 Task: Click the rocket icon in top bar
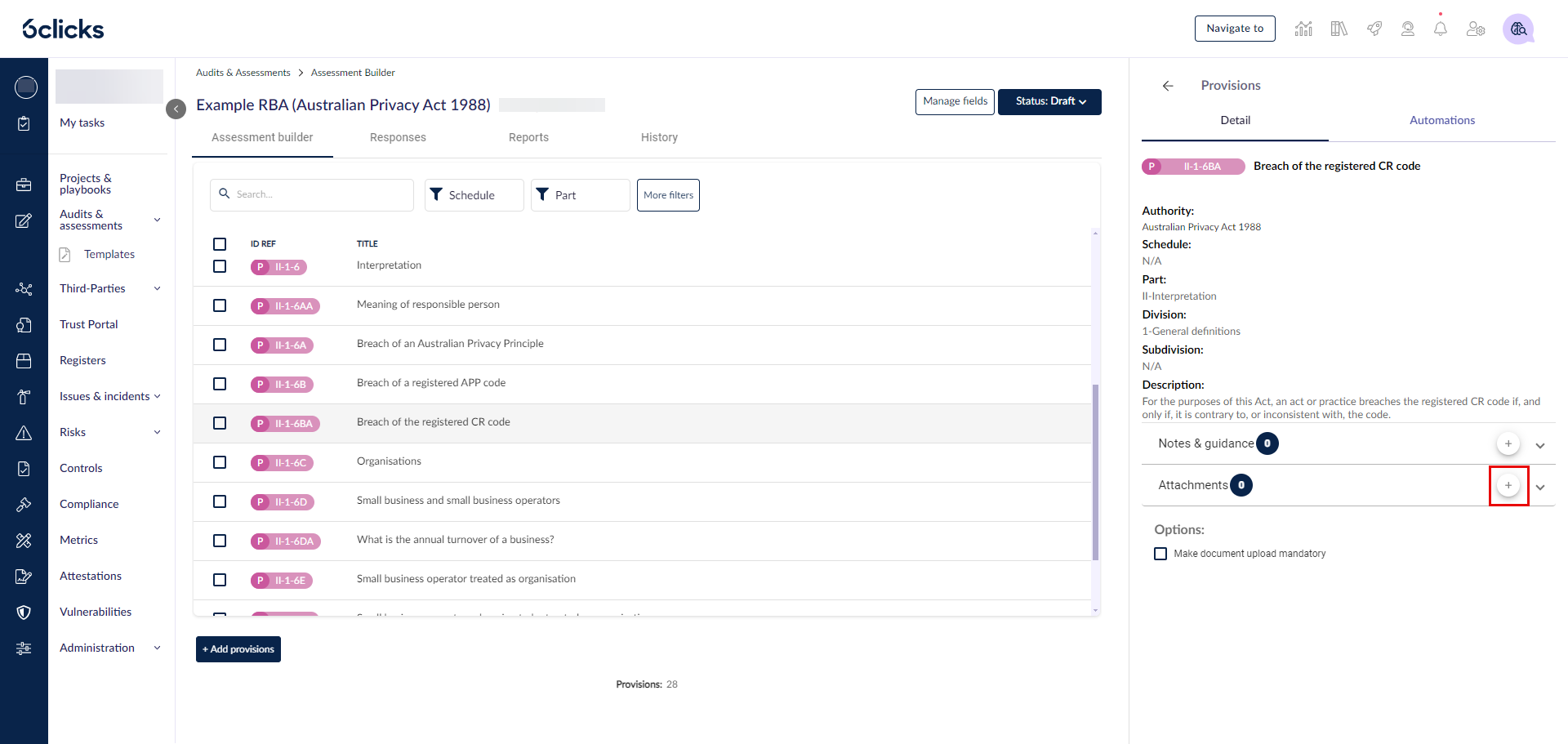point(1374,29)
